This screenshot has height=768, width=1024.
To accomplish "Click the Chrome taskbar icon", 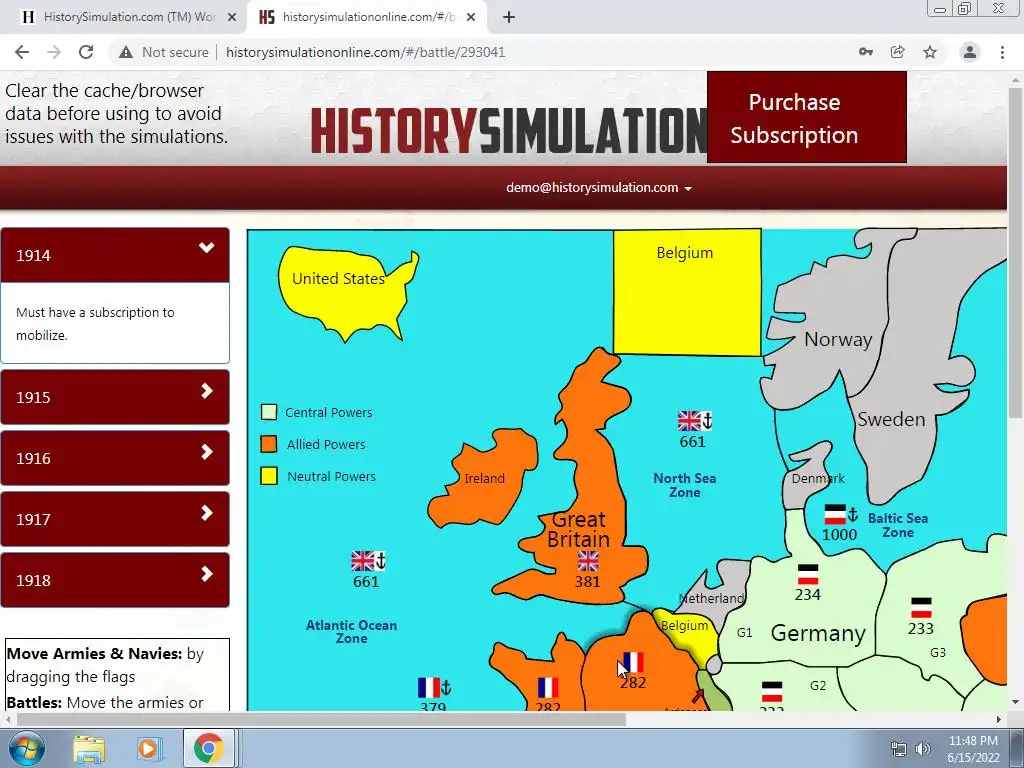I will click(208, 748).
